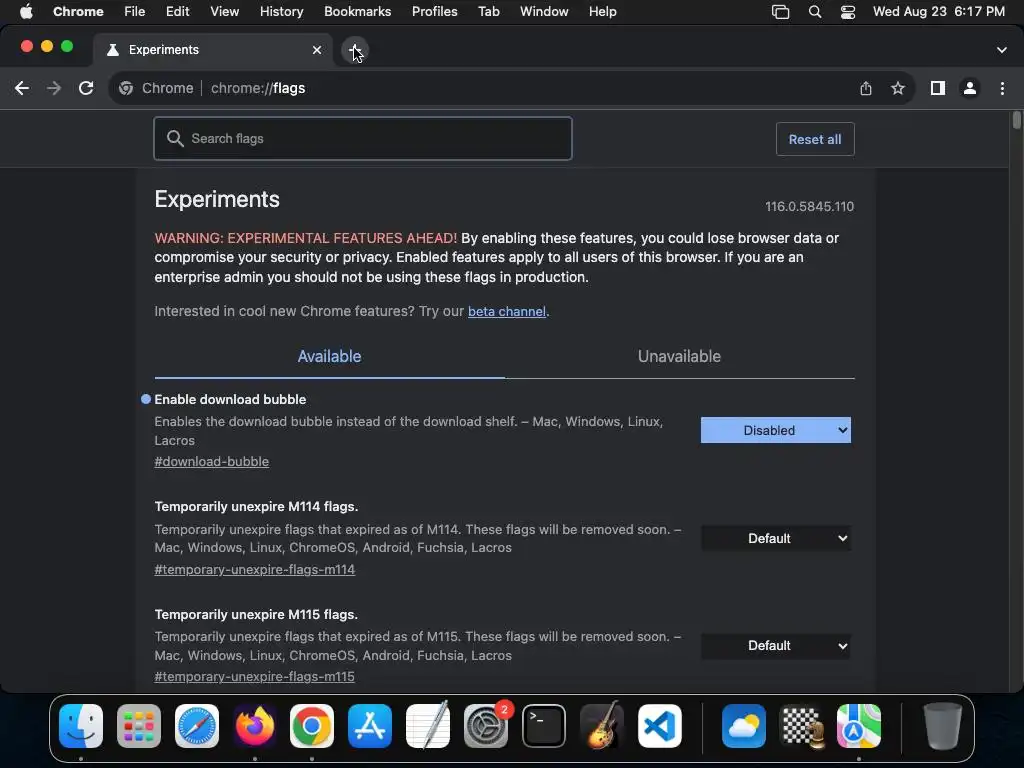Open the App Store from the Dock
This screenshot has height=768, width=1024.
point(370,726)
